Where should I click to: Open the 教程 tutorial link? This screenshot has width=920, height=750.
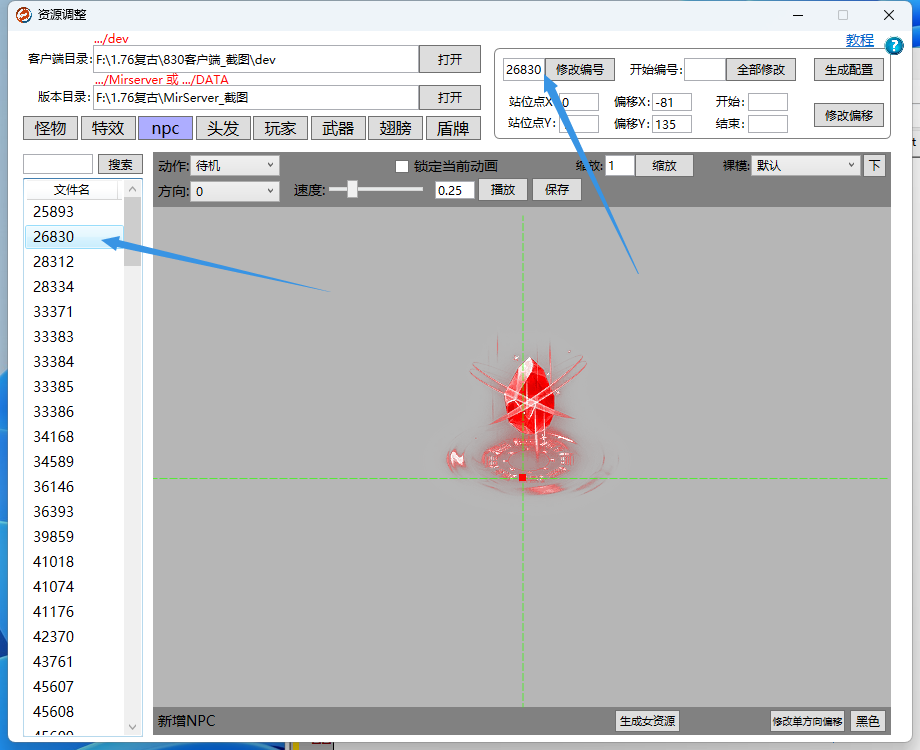[859, 41]
